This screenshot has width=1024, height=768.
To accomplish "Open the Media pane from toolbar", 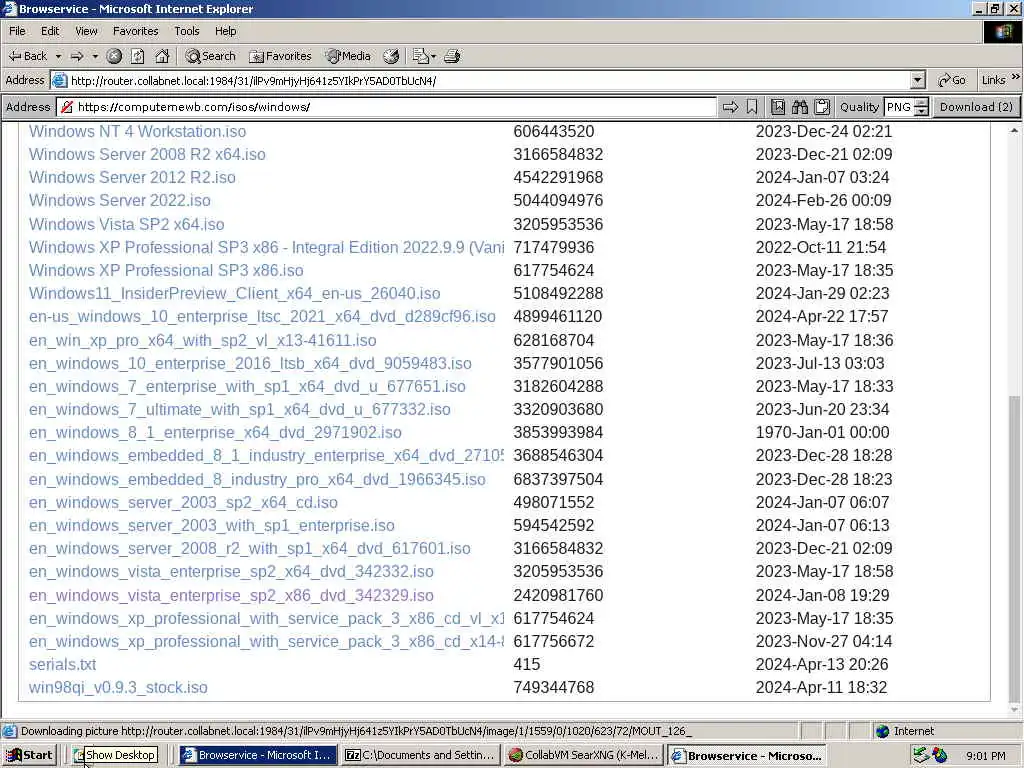I will pyautogui.click(x=348, y=56).
